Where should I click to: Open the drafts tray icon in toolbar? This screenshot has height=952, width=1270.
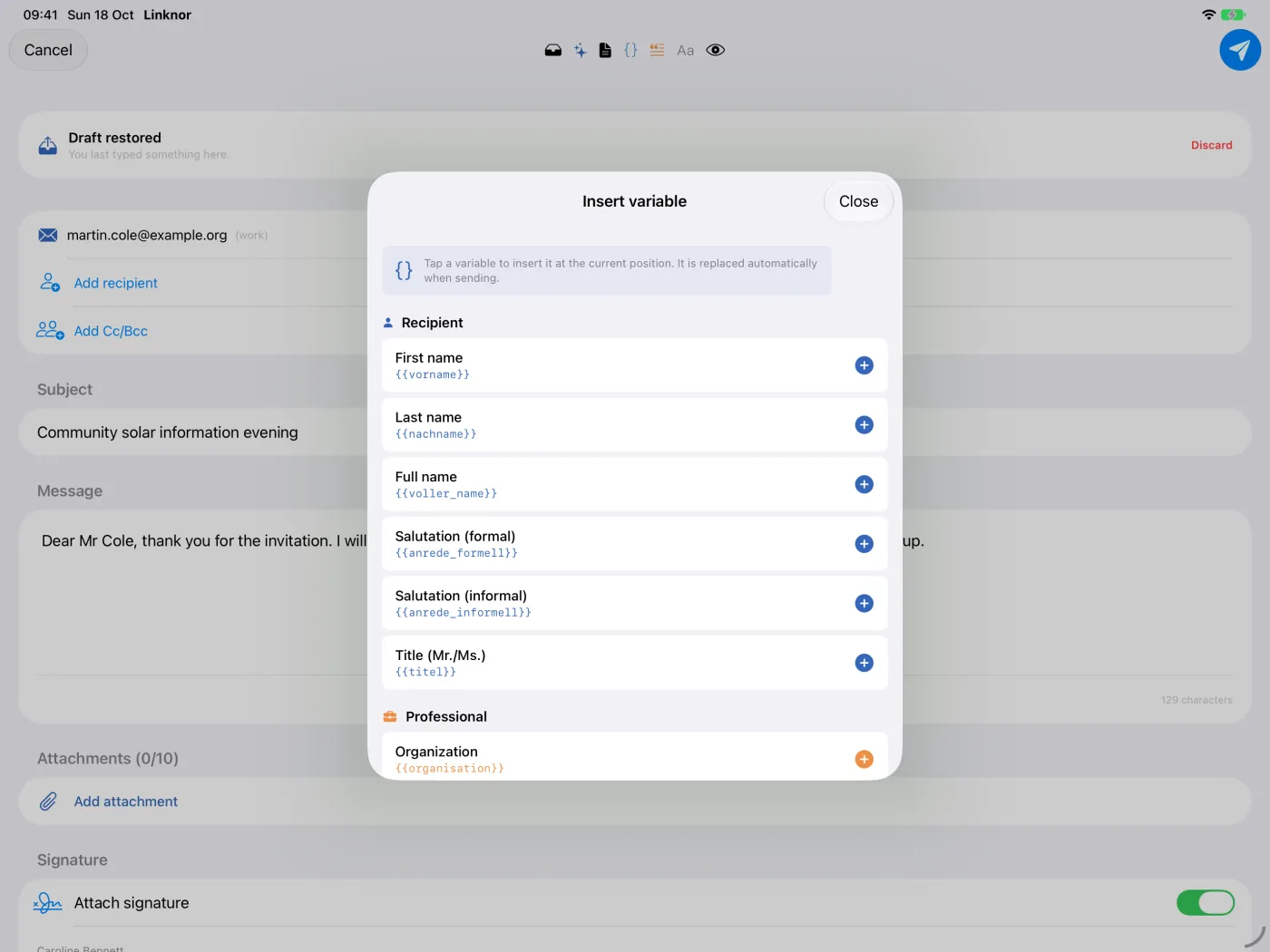point(553,51)
